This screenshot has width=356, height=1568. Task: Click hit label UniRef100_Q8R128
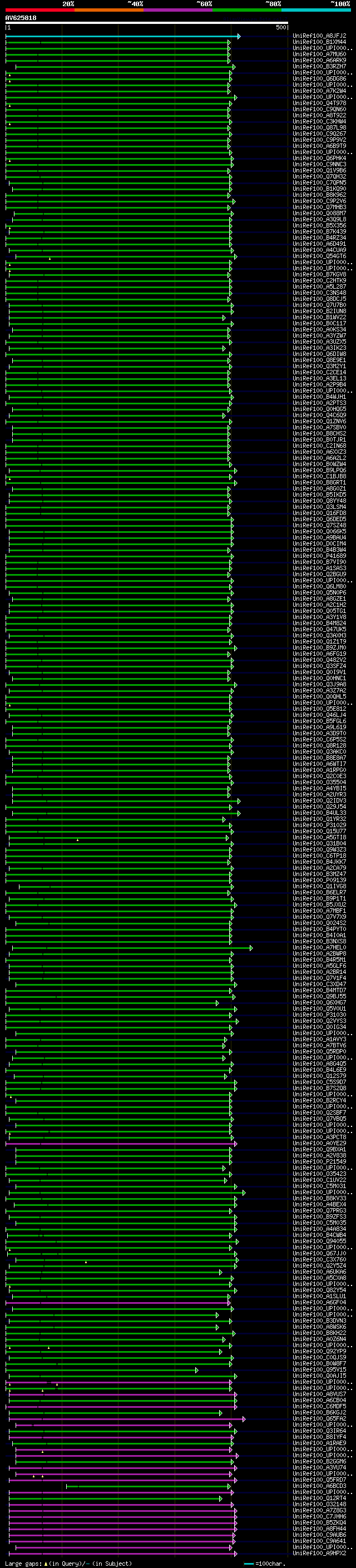(319, 745)
